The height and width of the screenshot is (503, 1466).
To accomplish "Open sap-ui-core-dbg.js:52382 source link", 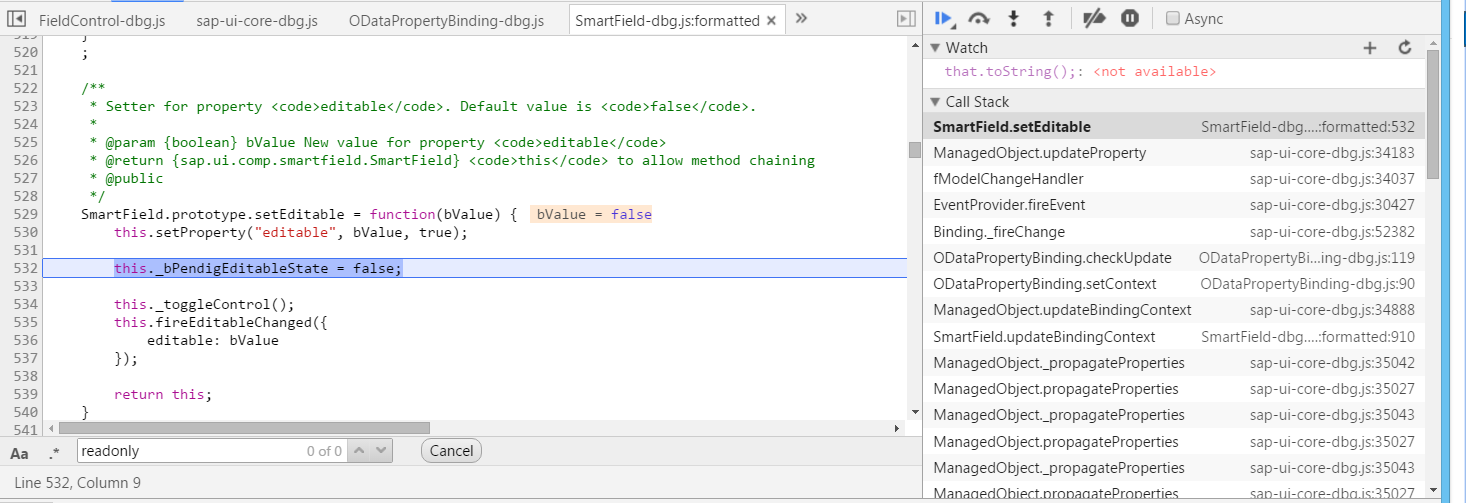I will (x=1332, y=231).
